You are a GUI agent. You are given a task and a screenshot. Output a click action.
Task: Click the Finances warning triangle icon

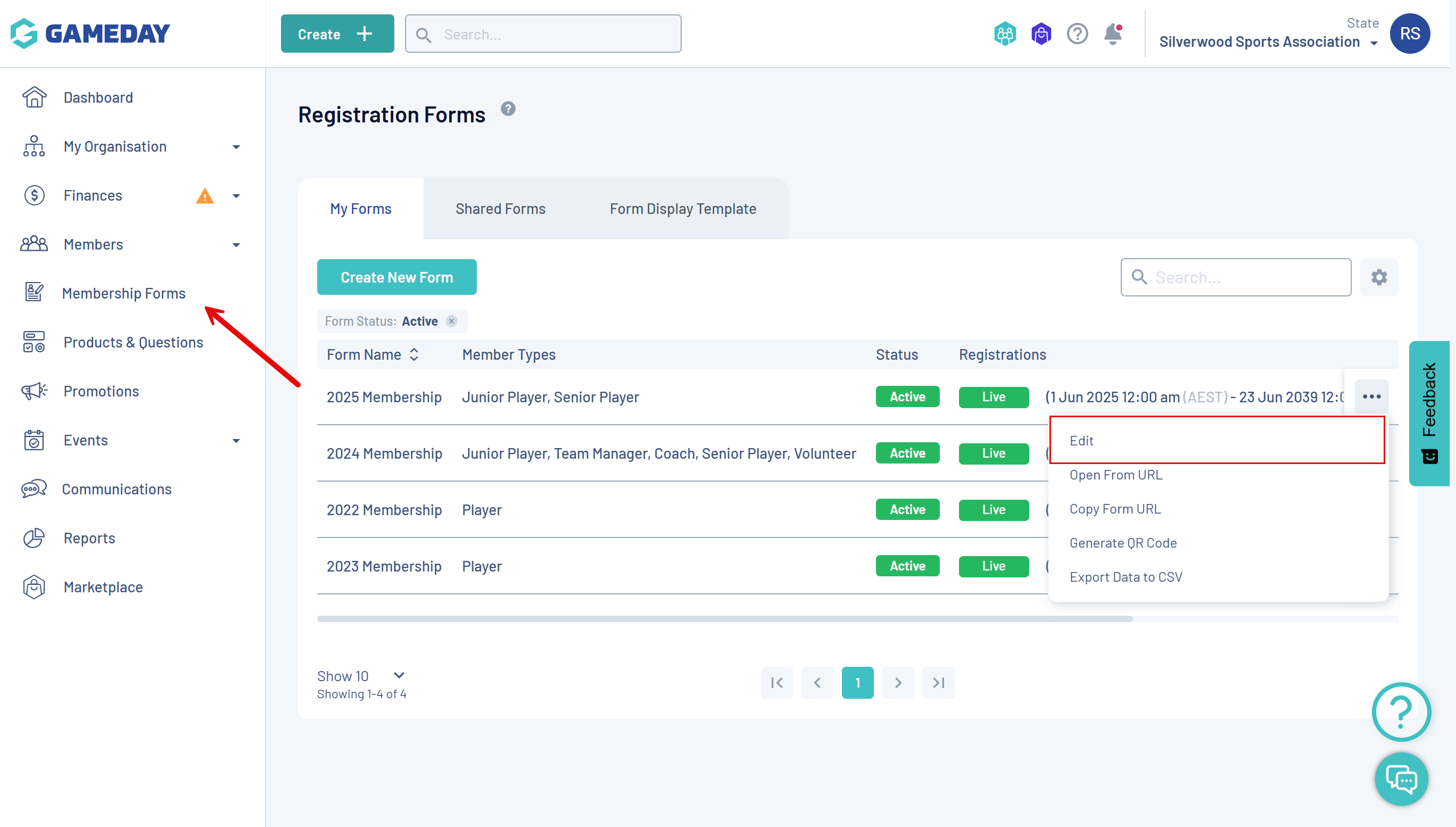(204, 196)
